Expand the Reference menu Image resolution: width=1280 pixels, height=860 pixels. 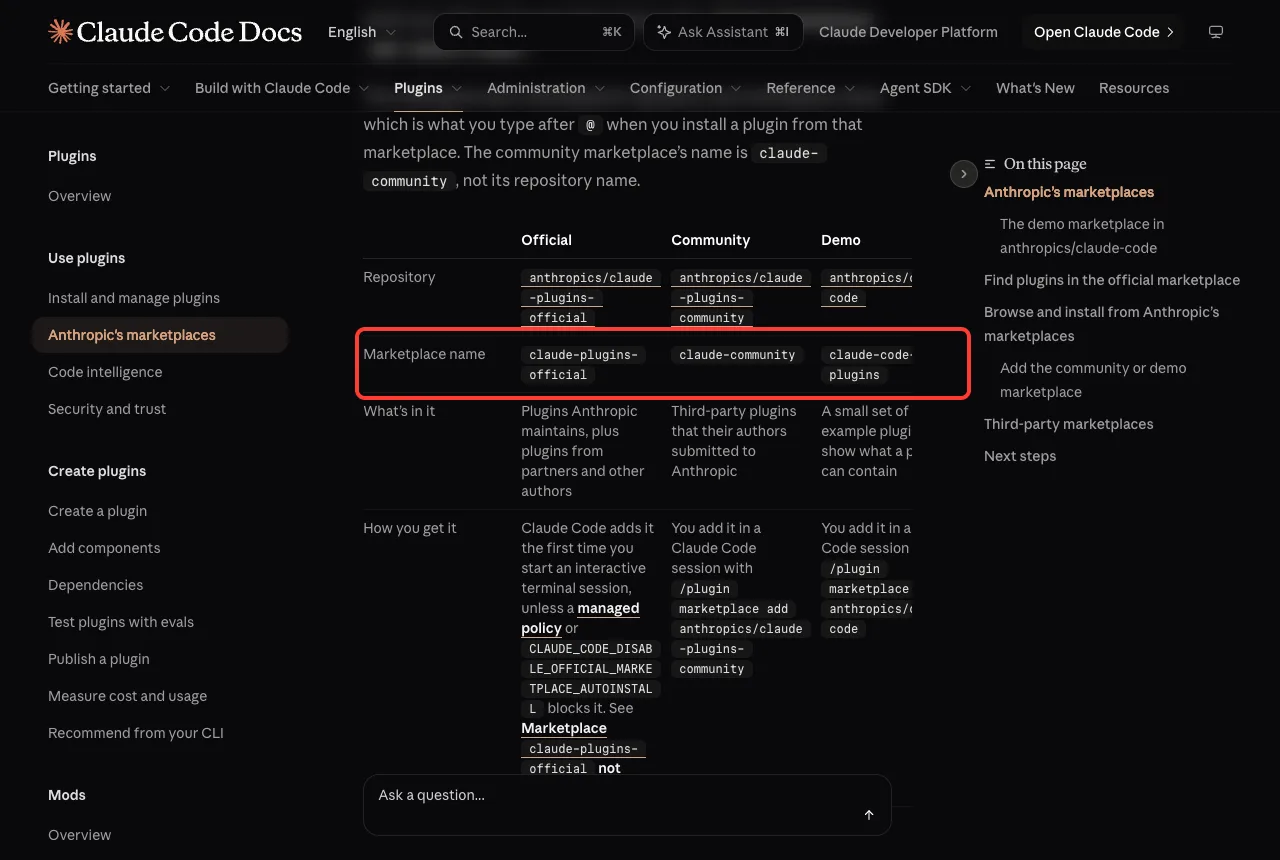[x=811, y=88]
